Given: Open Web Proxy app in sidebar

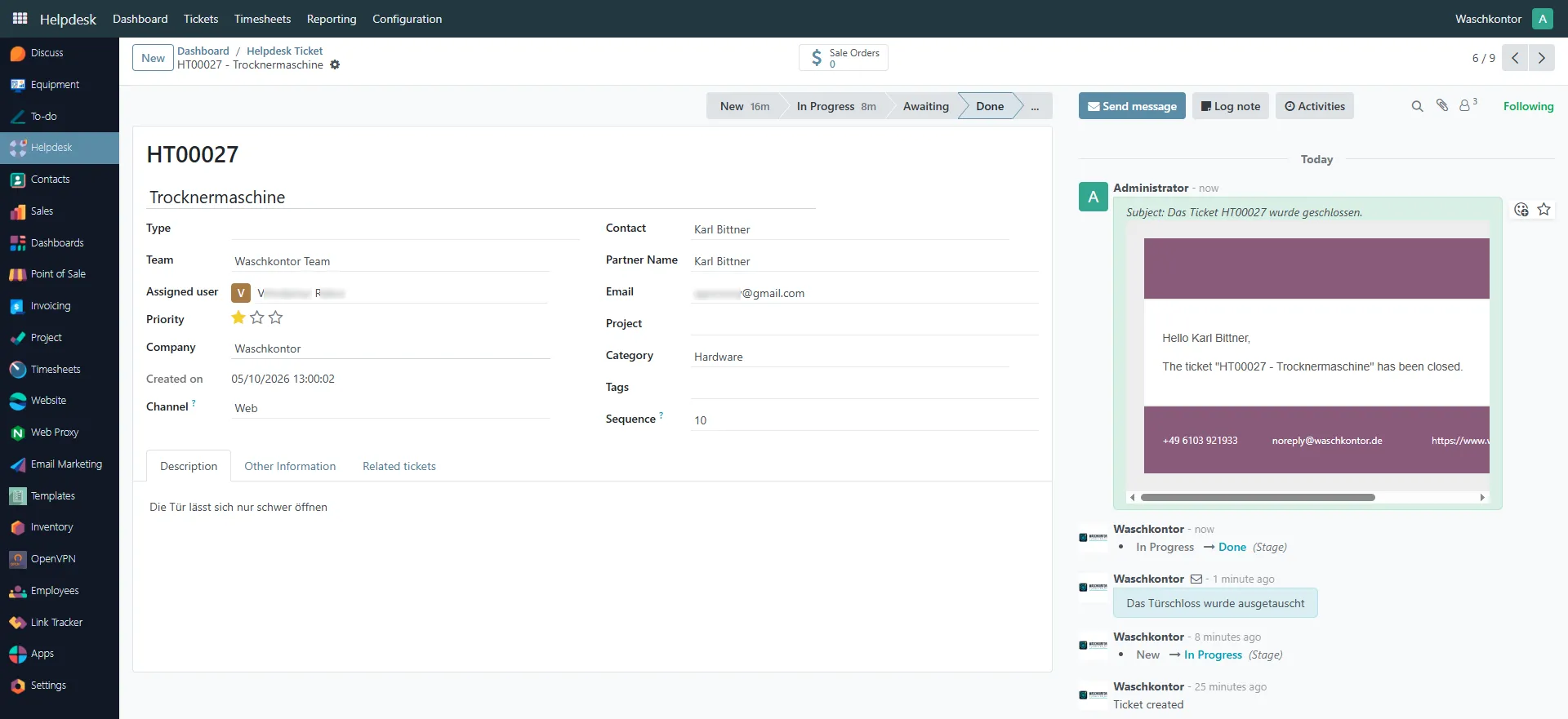Looking at the screenshot, I should pyautogui.click(x=60, y=433).
